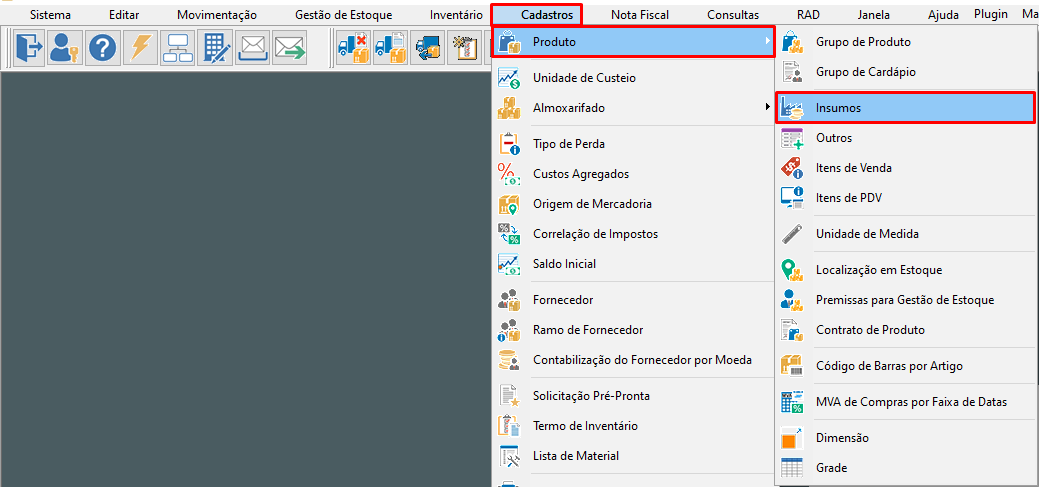Click the user with key toolbar icon

point(66,48)
